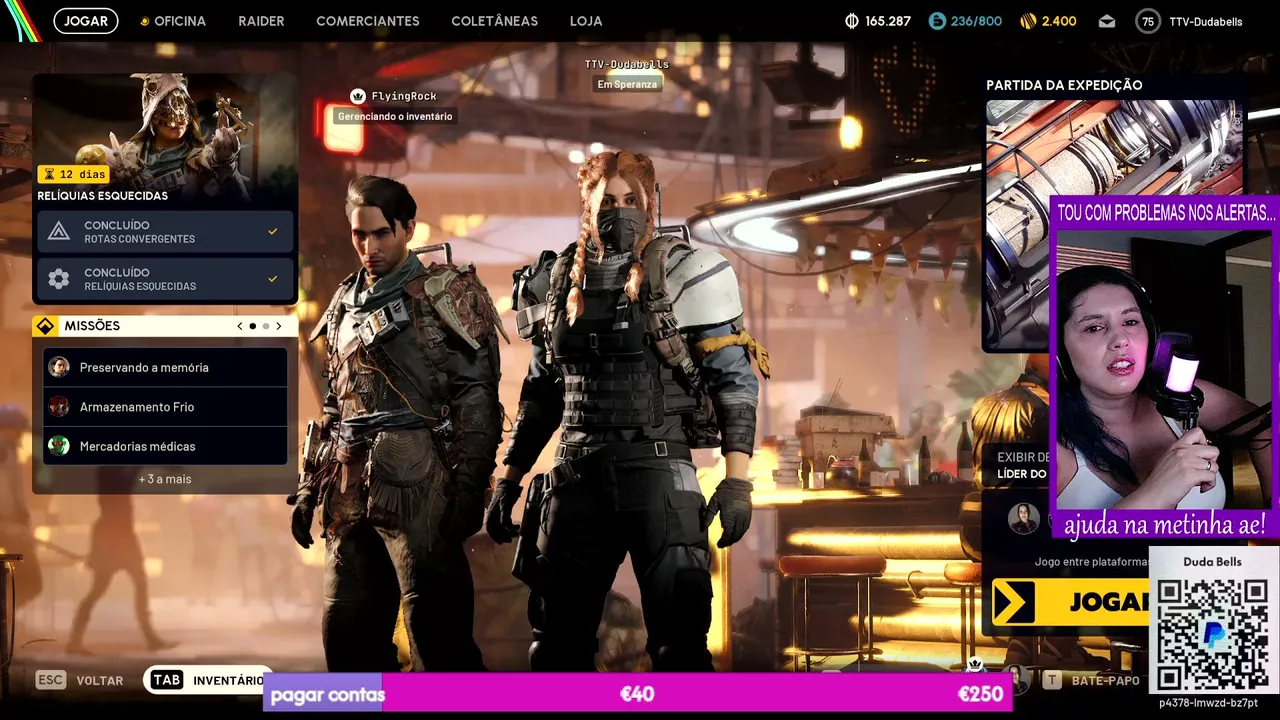Click the checkmark on Rotas Convergentes row
Image resolution: width=1280 pixels, height=720 pixels.
pos(272,232)
